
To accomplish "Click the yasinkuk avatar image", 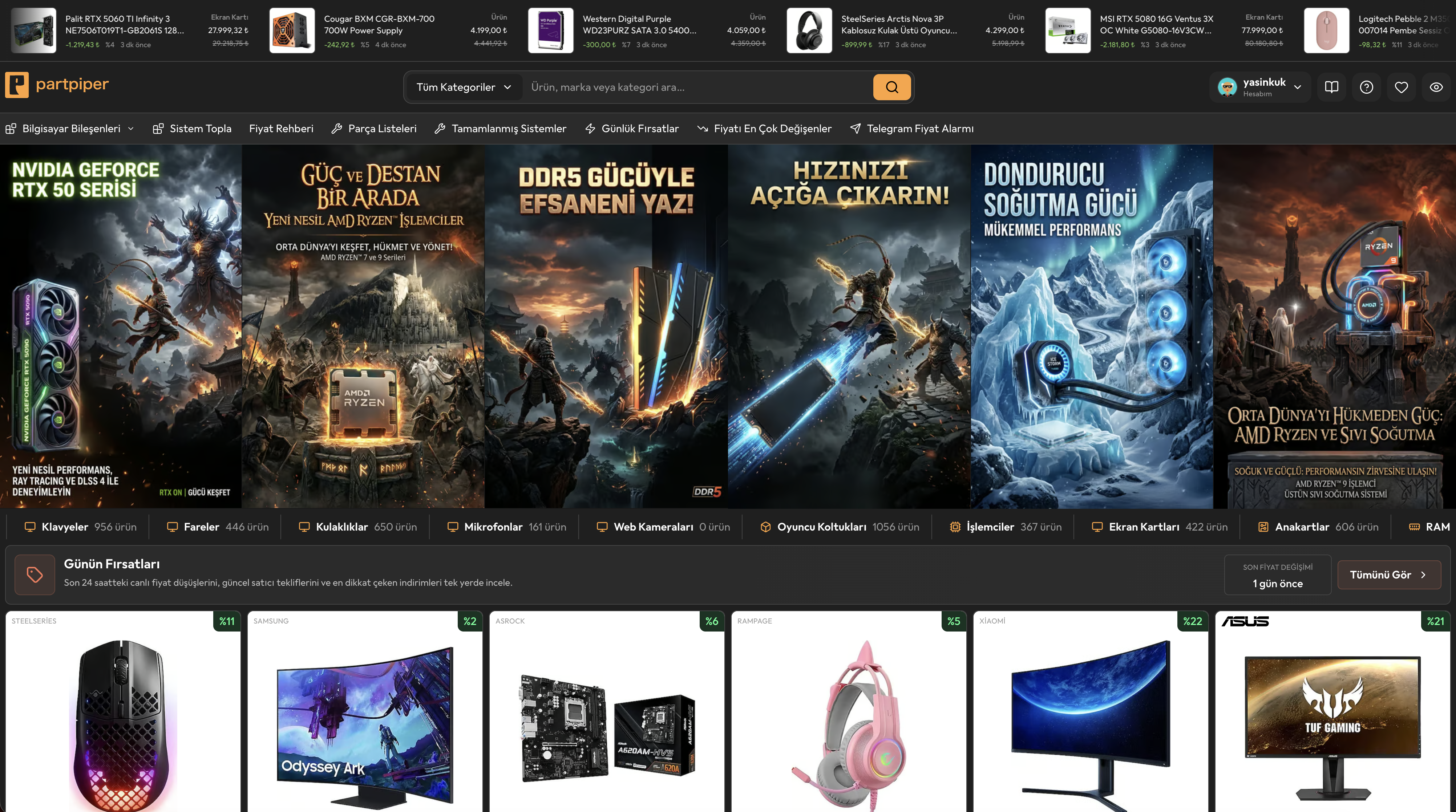I will pyautogui.click(x=1227, y=87).
